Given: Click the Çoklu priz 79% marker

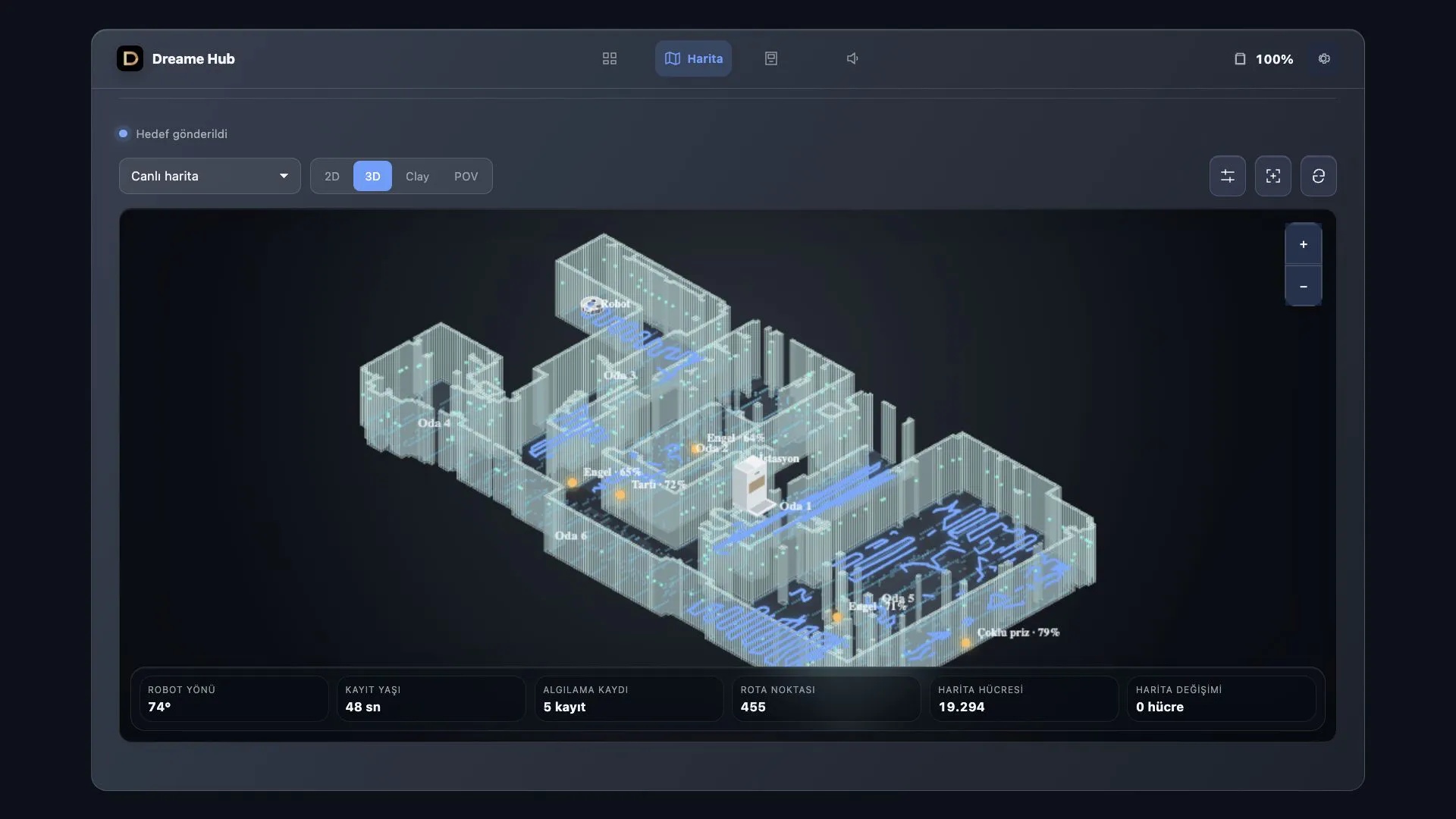Looking at the screenshot, I should tap(966, 642).
